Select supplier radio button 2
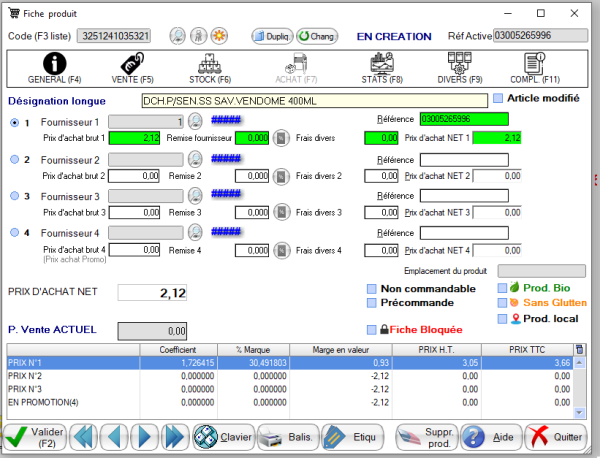Viewport: 600px width, 458px height. [14, 159]
